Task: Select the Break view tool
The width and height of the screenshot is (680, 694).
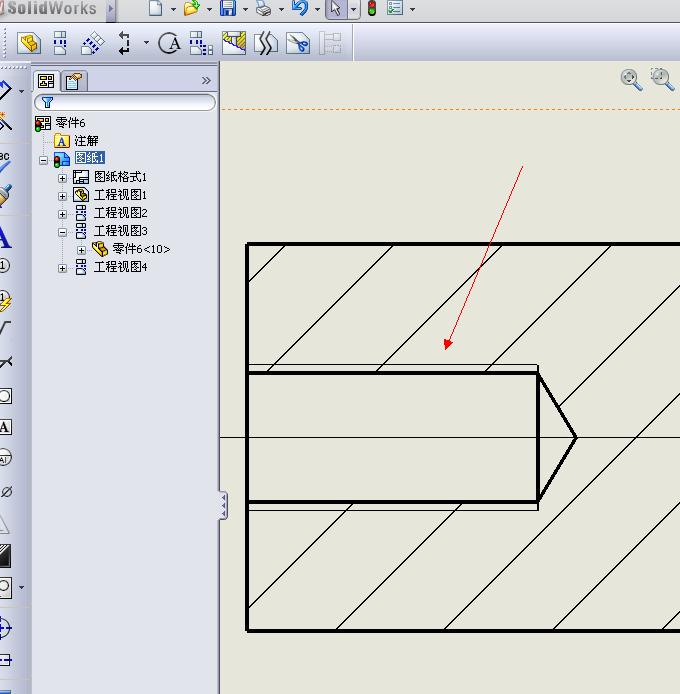Action: pyautogui.click(x=266, y=43)
